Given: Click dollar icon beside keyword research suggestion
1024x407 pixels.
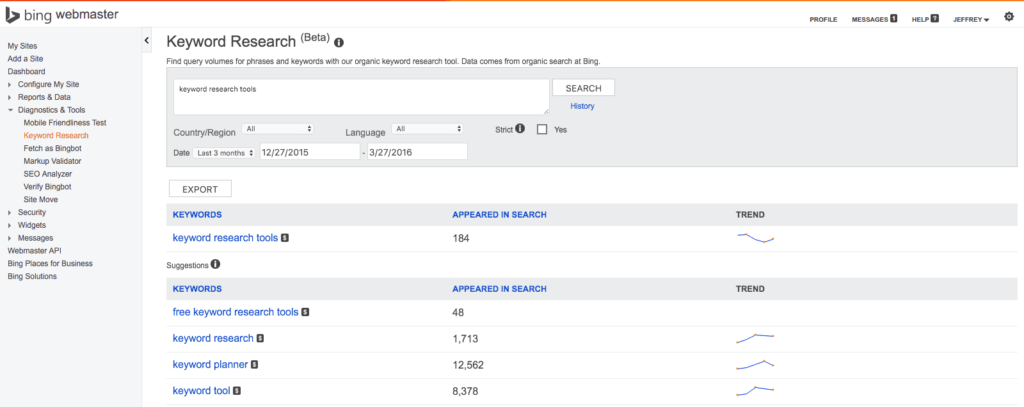Looking at the screenshot, I should pos(261,338).
